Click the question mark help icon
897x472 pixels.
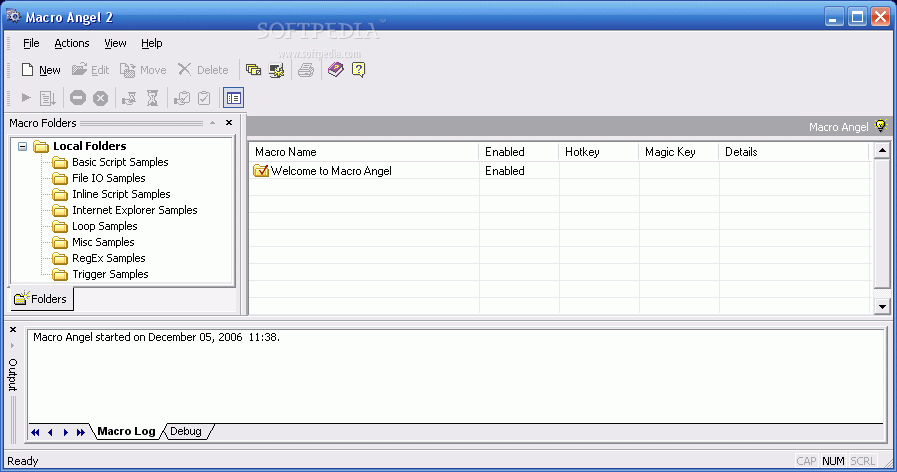coord(359,70)
